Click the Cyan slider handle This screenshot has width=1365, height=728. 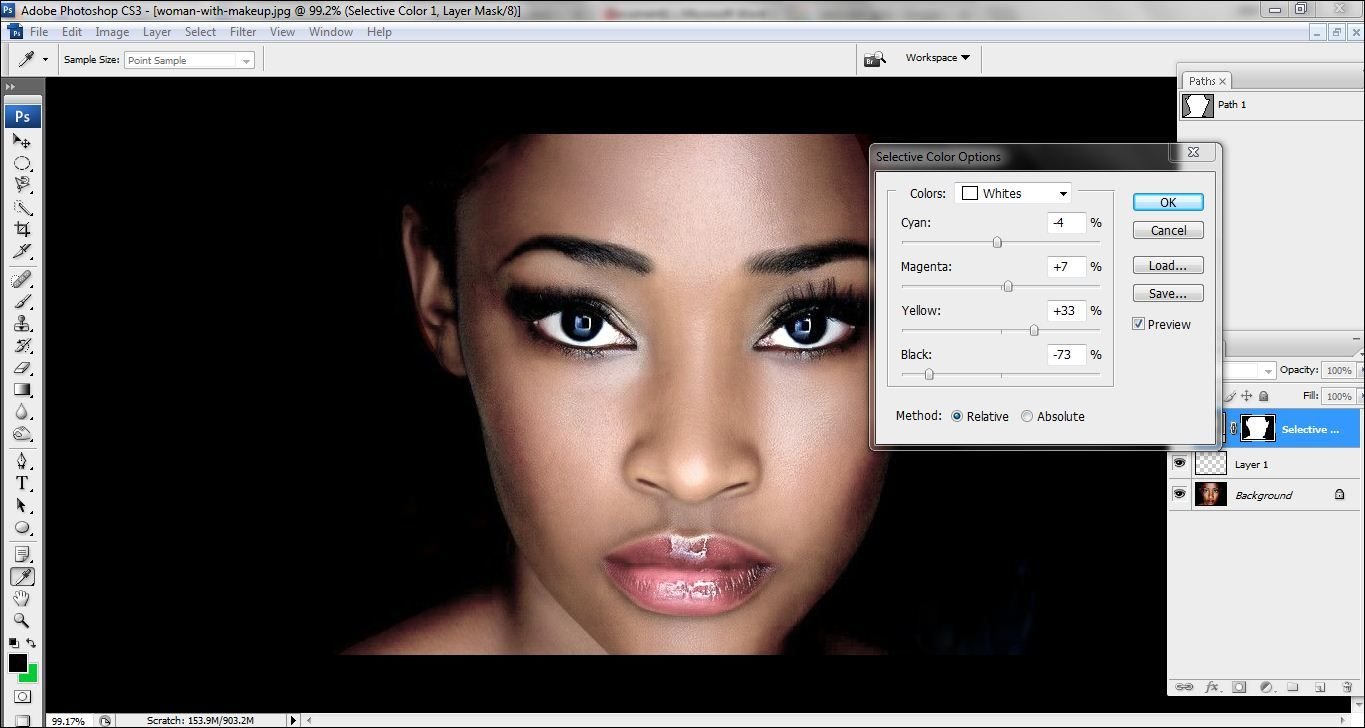click(x=997, y=242)
